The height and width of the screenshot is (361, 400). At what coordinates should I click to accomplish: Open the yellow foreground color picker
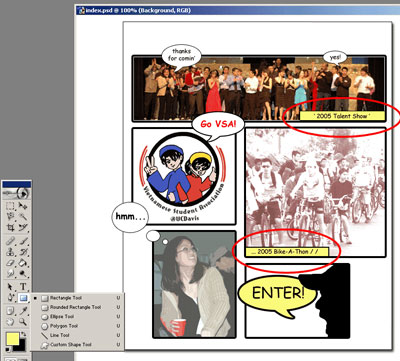coord(12,339)
